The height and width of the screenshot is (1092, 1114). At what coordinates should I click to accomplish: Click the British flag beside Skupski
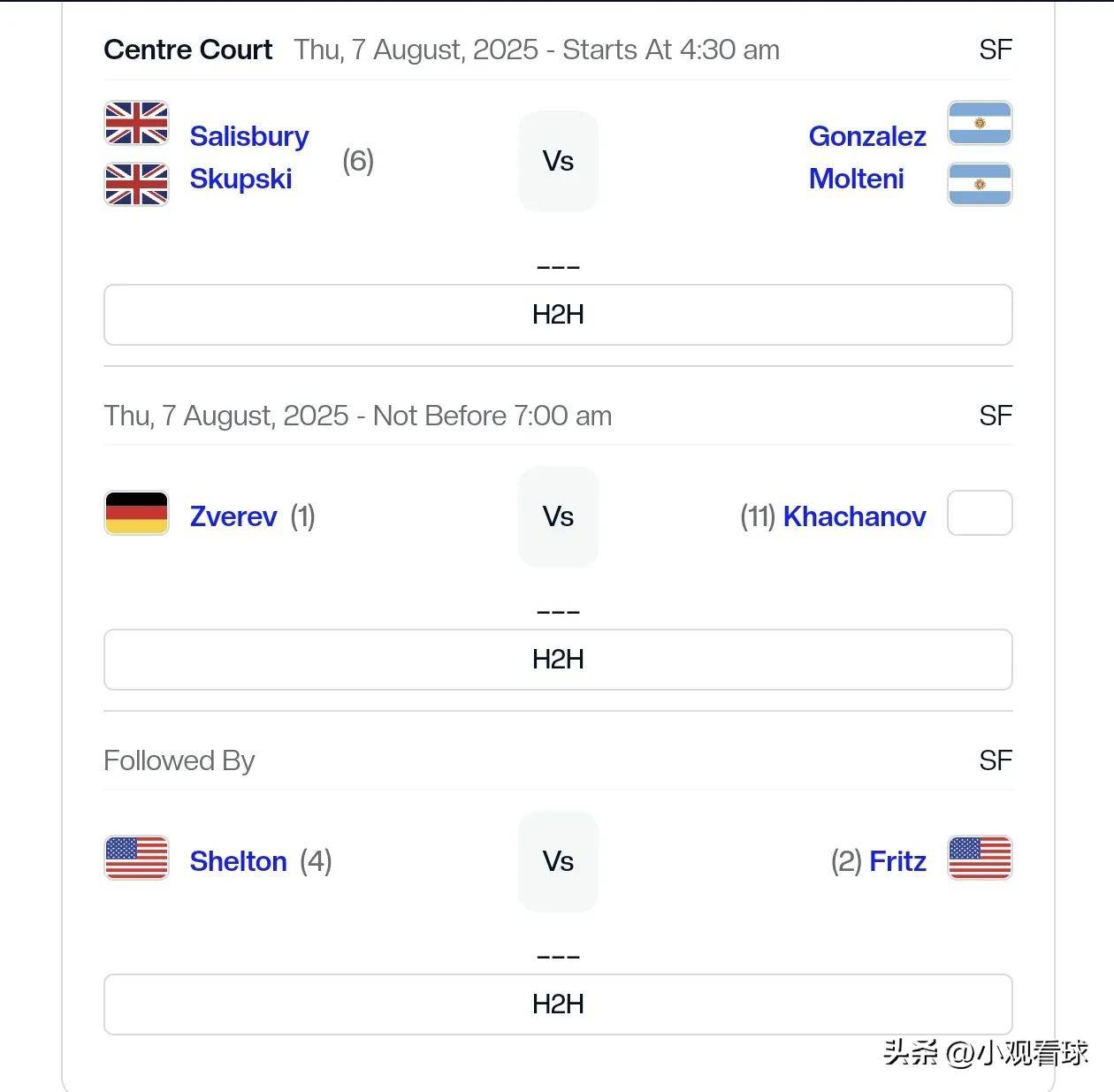click(136, 184)
